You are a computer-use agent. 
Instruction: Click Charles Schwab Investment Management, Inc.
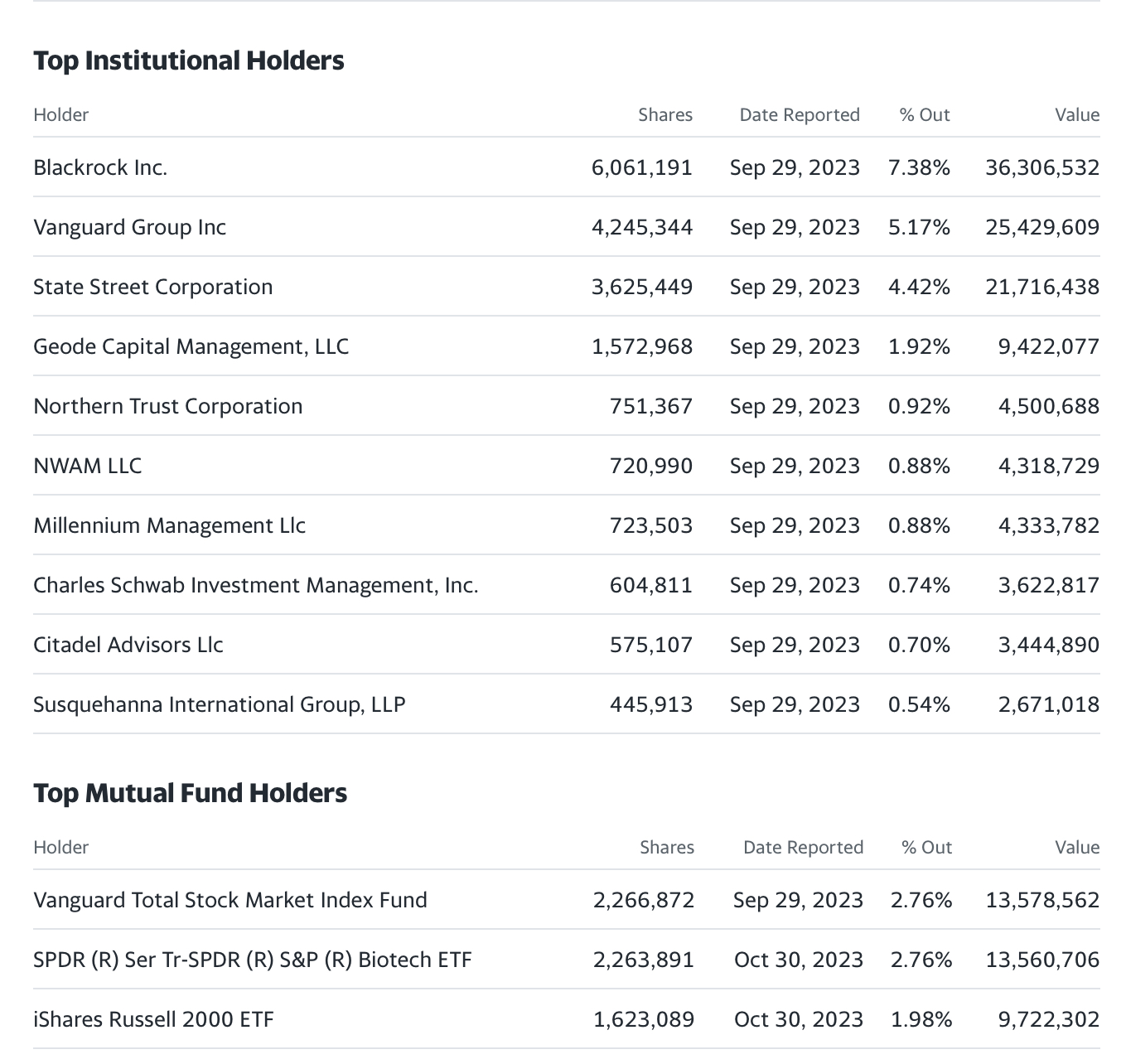pyautogui.click(x=256, y=585)
